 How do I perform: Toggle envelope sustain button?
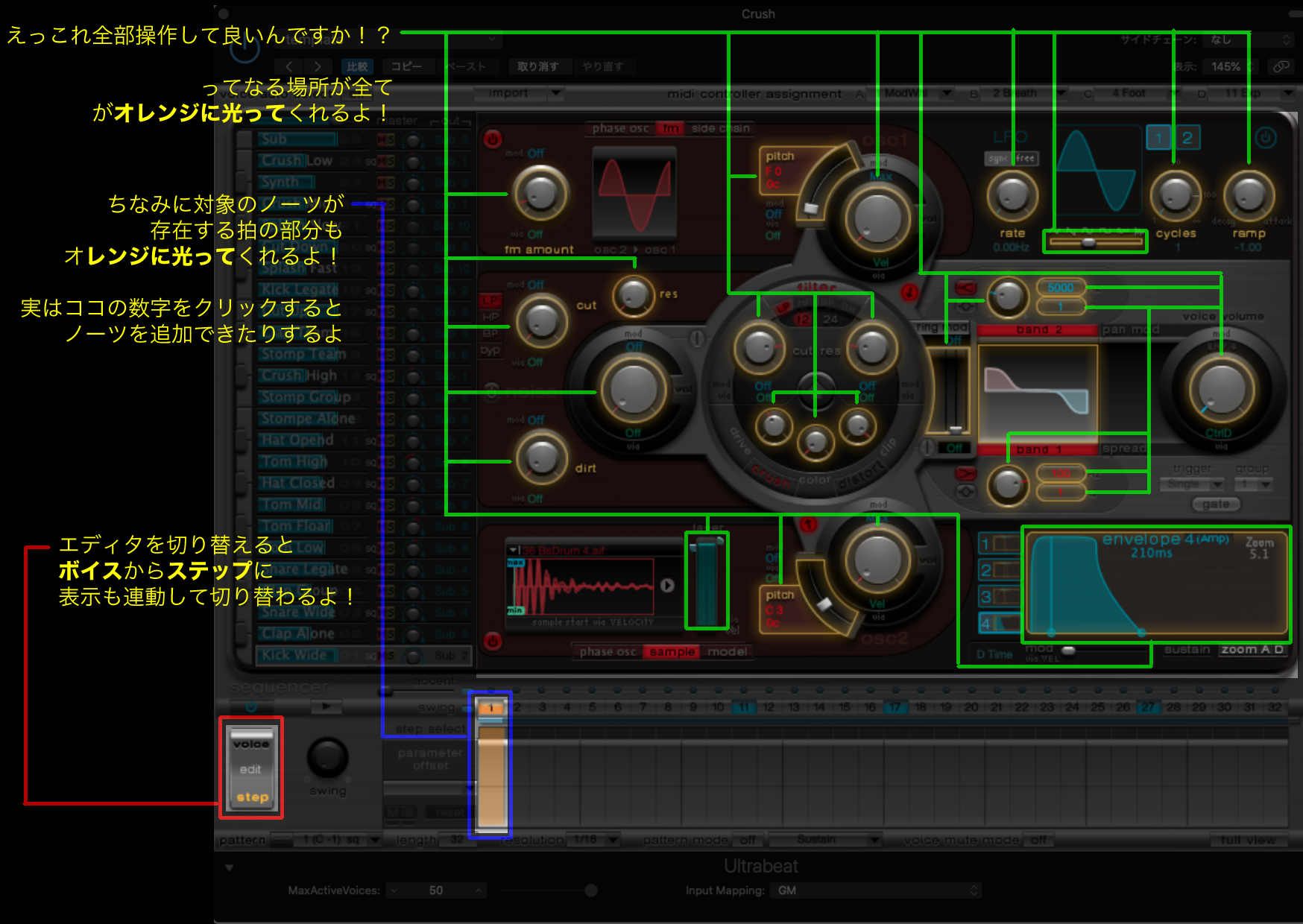tap(1187, 650)
